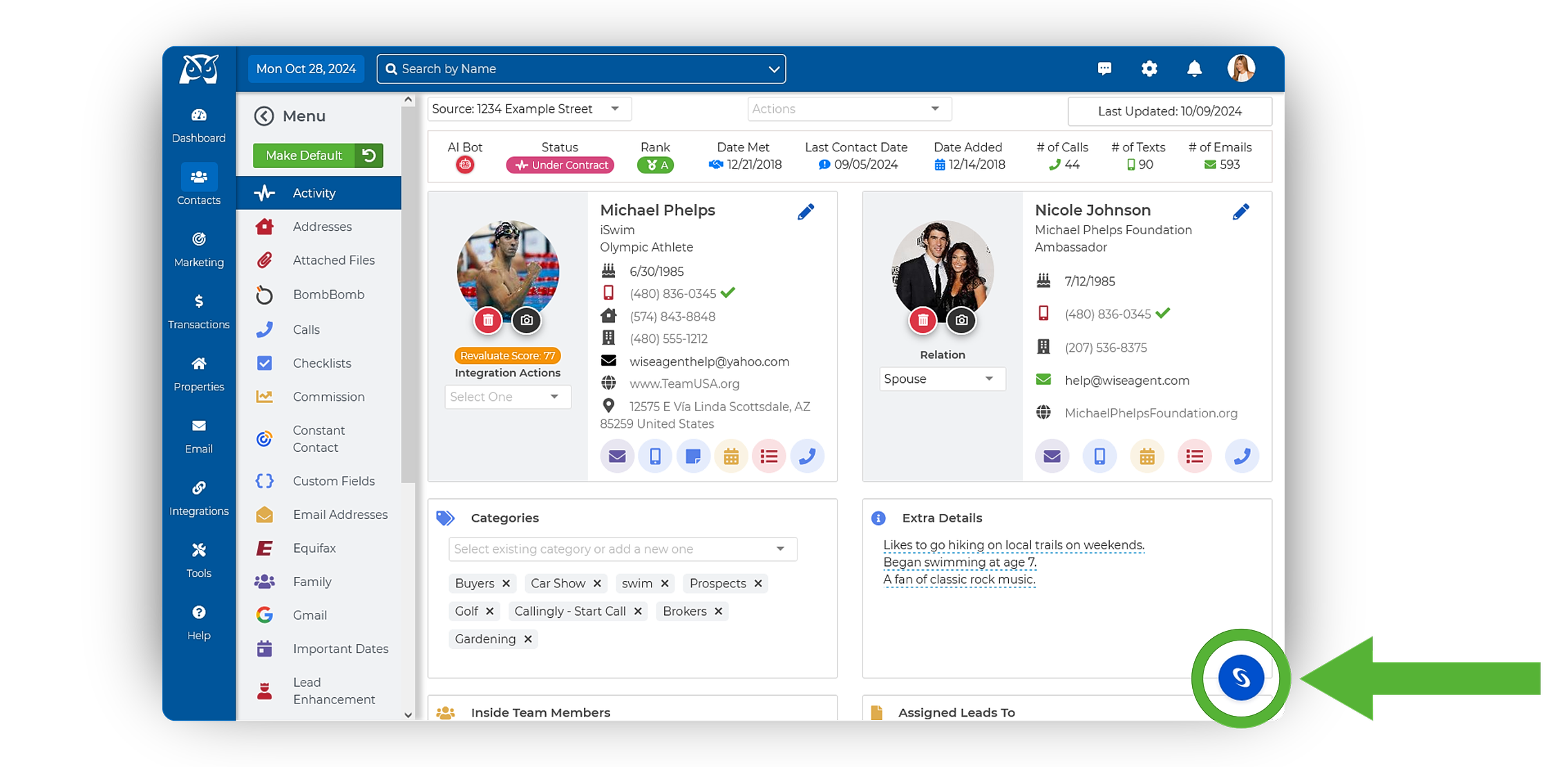The width and height of the screenshot is (1568, 767).
Task: Delete Michael Phelps profile photo
Action: tap(488, 321)
